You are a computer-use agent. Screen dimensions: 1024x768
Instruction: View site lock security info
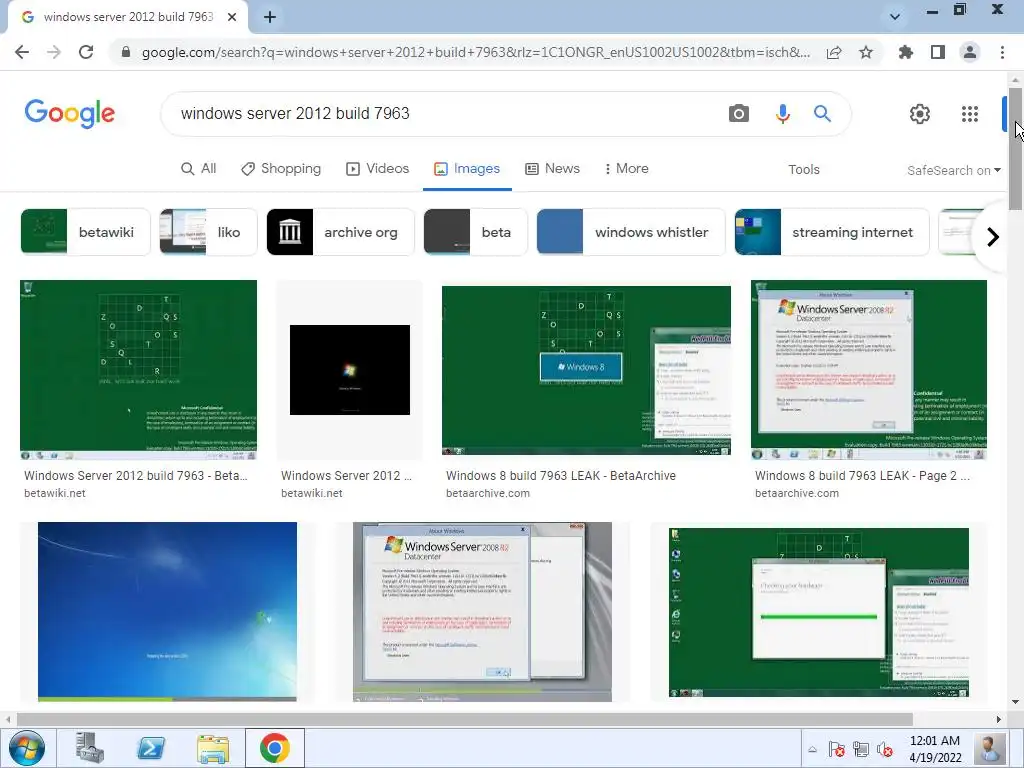[126, 52]
